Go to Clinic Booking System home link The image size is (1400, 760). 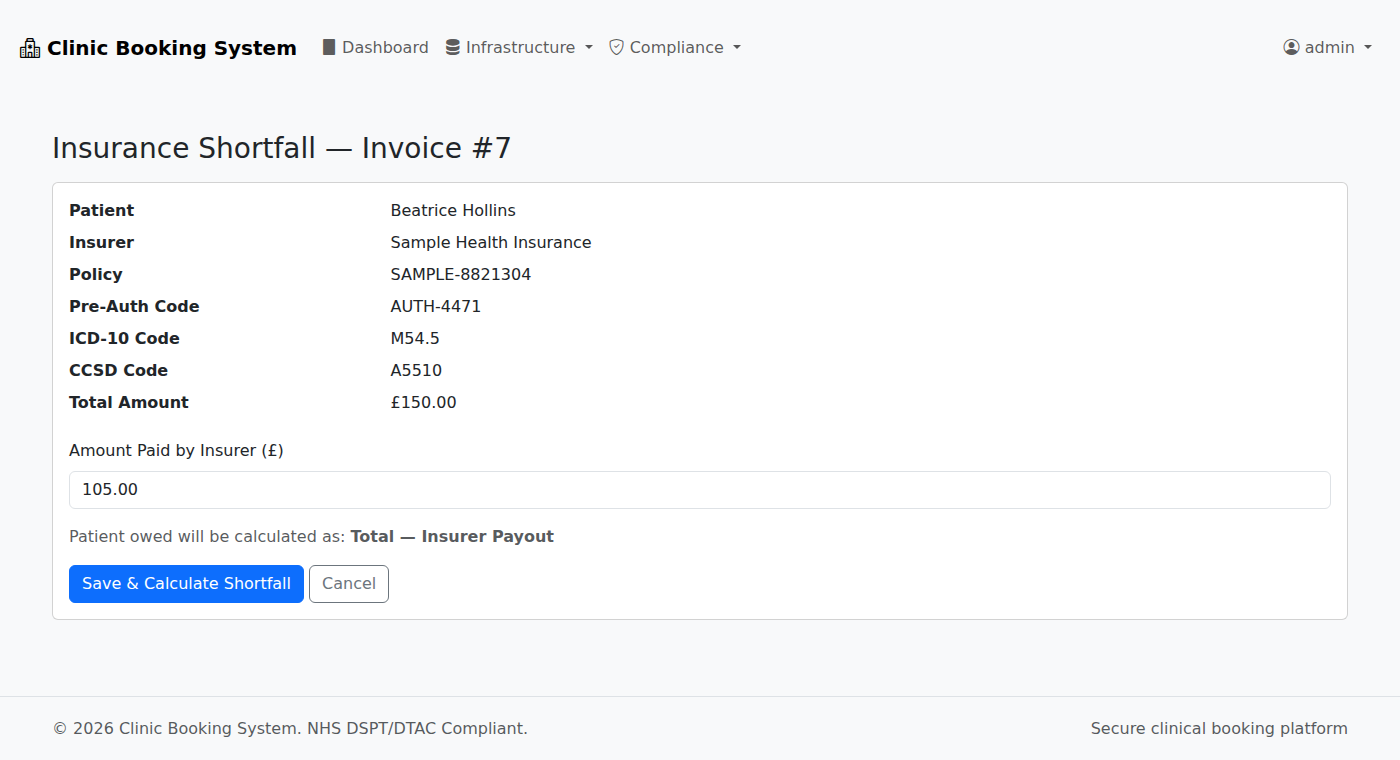(x=158, y=48)
